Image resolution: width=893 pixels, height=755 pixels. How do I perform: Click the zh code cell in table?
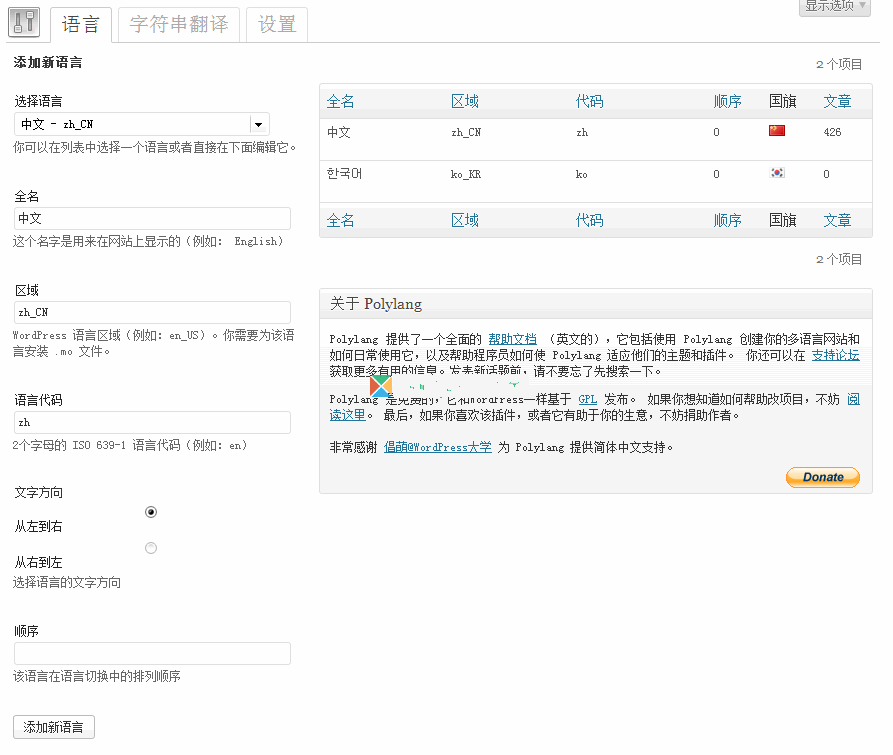point(581,132)
